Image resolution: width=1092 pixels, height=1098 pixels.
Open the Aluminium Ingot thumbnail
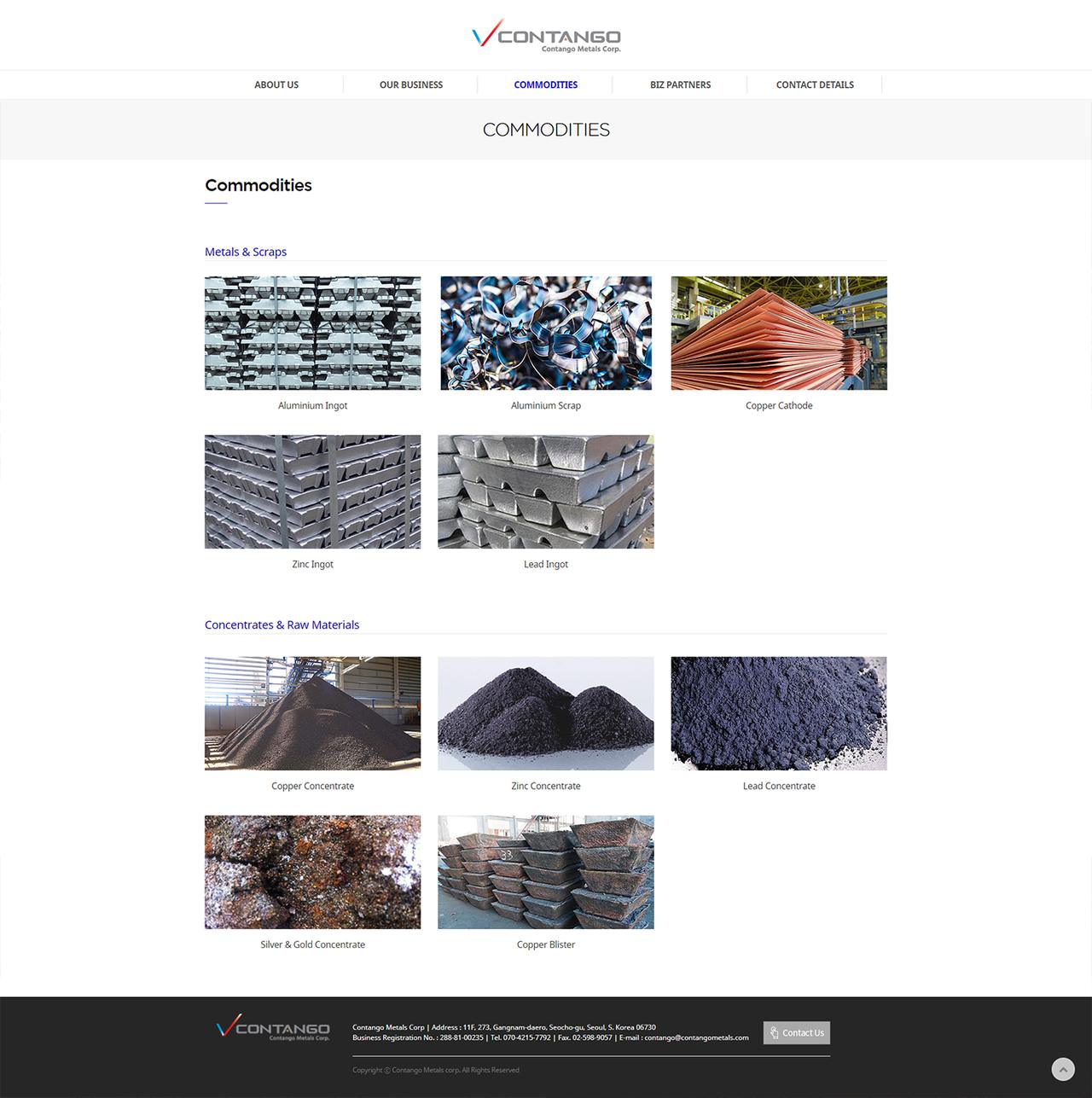pos(312,333)
